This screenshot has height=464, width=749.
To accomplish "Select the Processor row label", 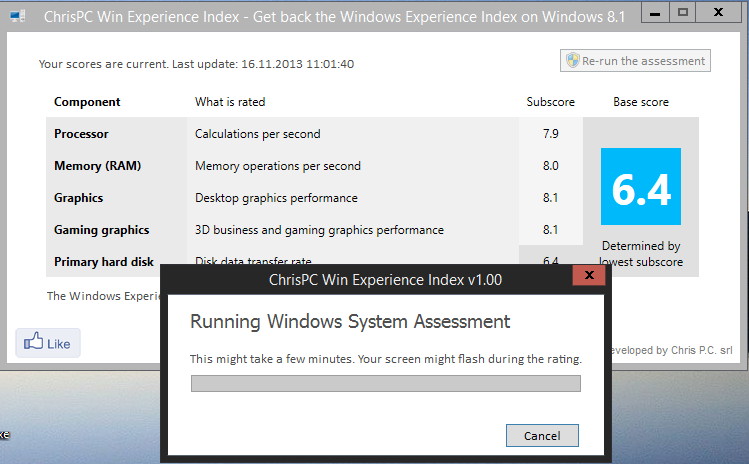I will coord(81,134).
